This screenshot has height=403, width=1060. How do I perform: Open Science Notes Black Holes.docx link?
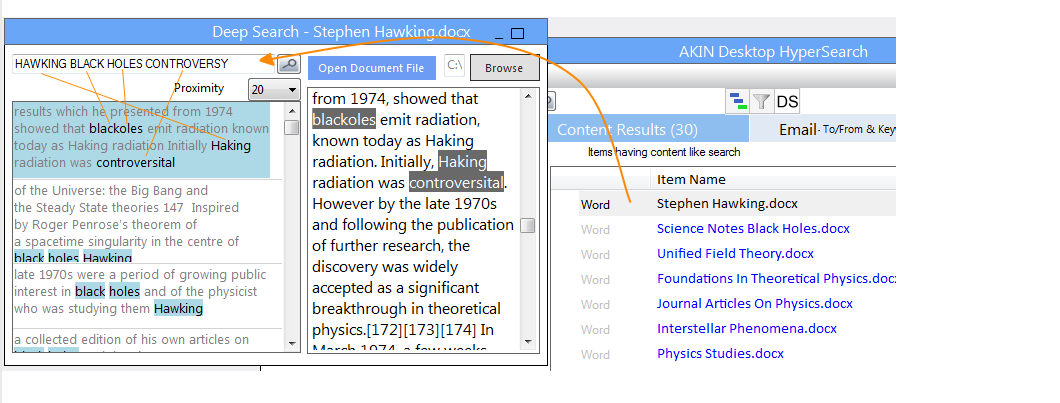click(x=753, y=229)
